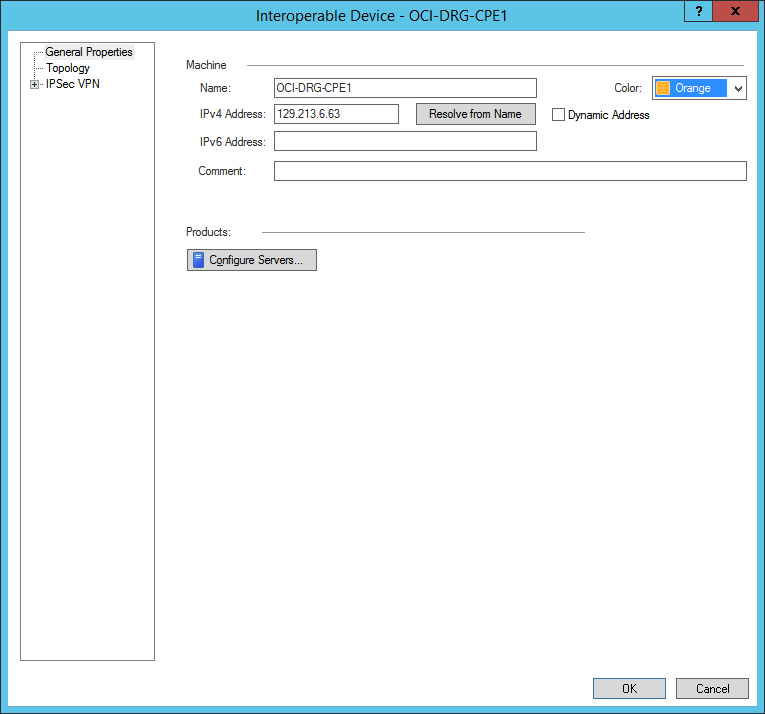Image resolution: width=765 pixels, height=714 pixels.
Task: Click the empty IPv6 Address field
Action: point(405,141)
